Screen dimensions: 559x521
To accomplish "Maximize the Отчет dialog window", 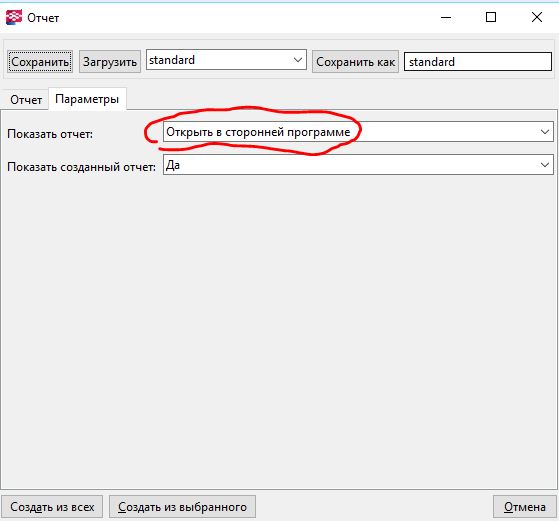I will click(x=491, y=17).
